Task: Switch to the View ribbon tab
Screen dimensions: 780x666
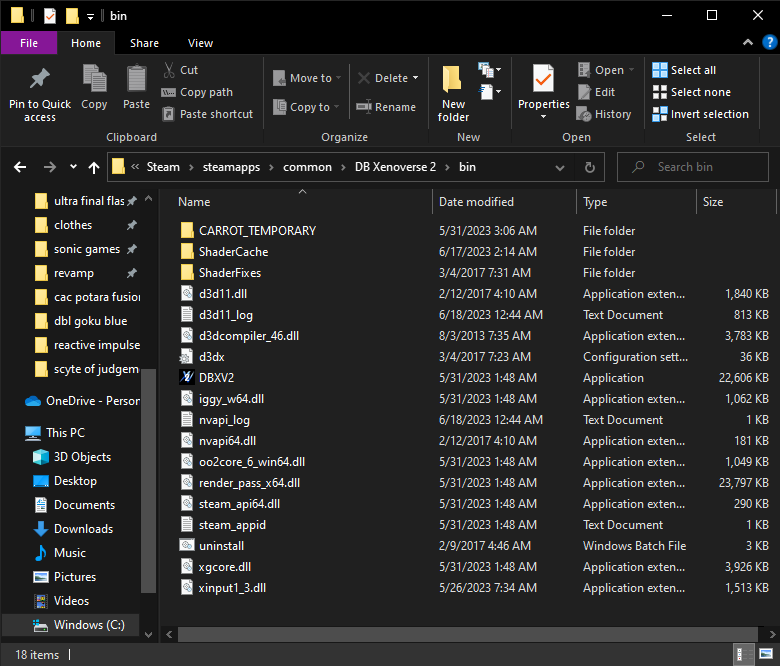Action: [x=200, y=43]
